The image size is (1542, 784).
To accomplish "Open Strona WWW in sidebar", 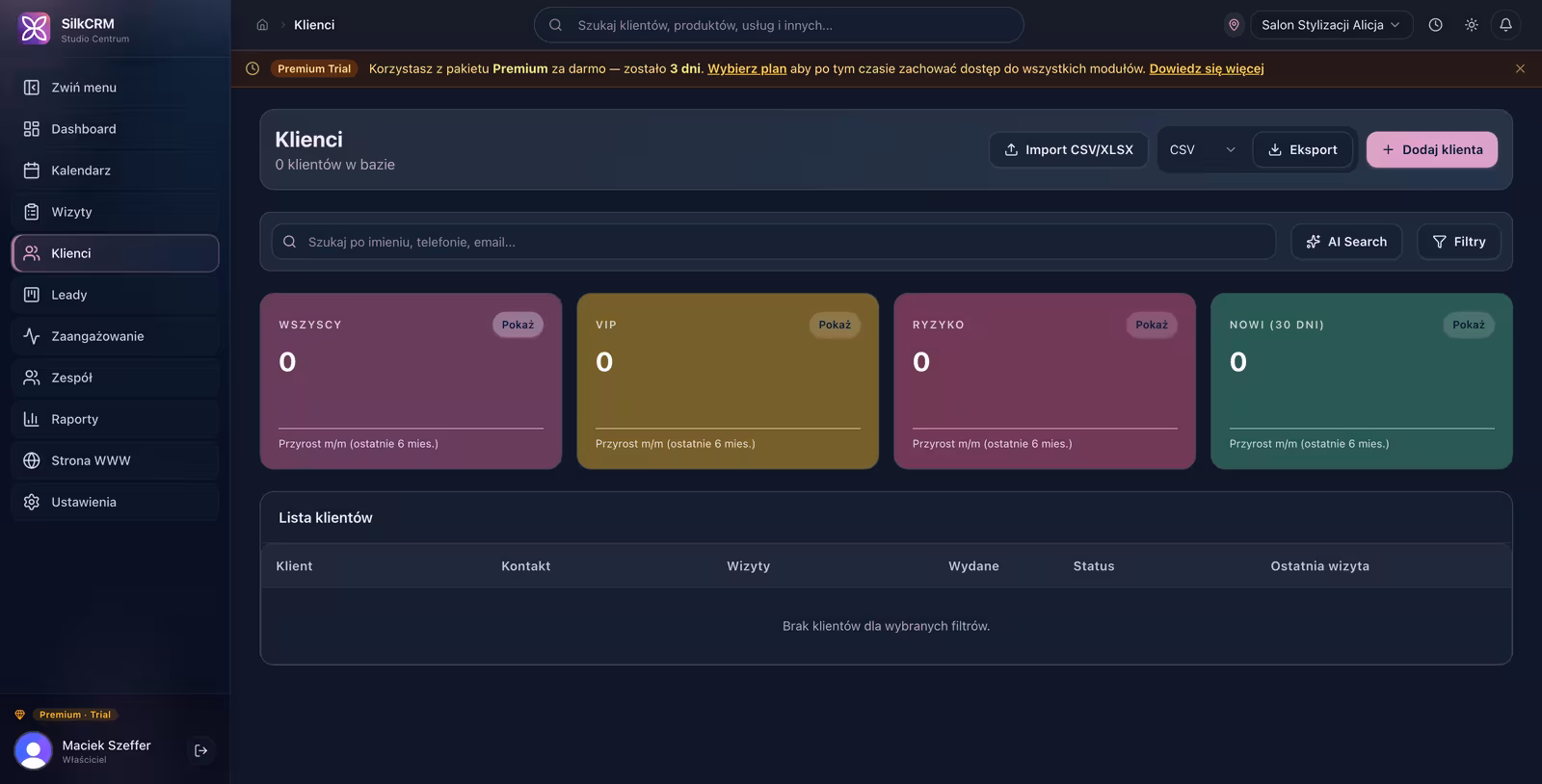I will pyautogui.click(x=116, y=460).
